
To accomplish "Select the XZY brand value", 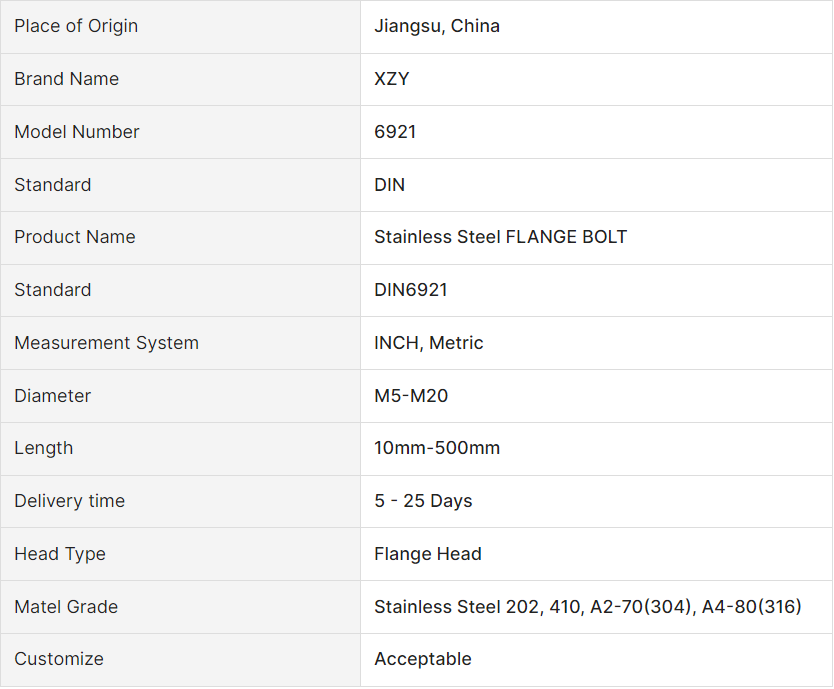I will point(392,79).
